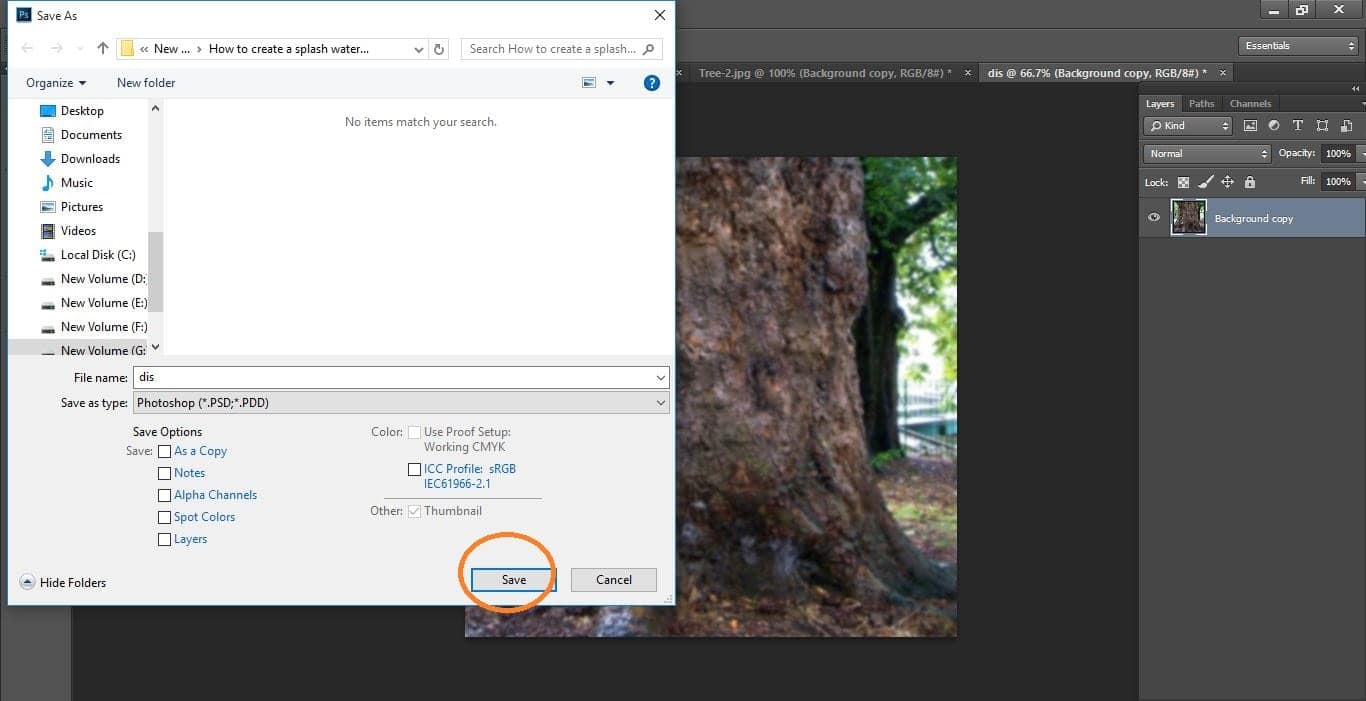This screenshot has width=1366, height=701.
Task: Filter for pixel layers in Layers panel
Action: [x=1250, y=126]
